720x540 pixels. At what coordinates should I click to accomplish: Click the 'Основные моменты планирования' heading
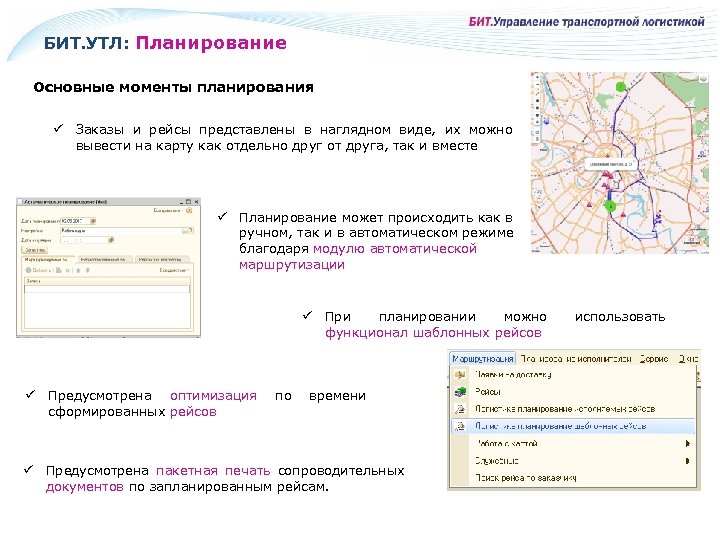coord(174,87)
